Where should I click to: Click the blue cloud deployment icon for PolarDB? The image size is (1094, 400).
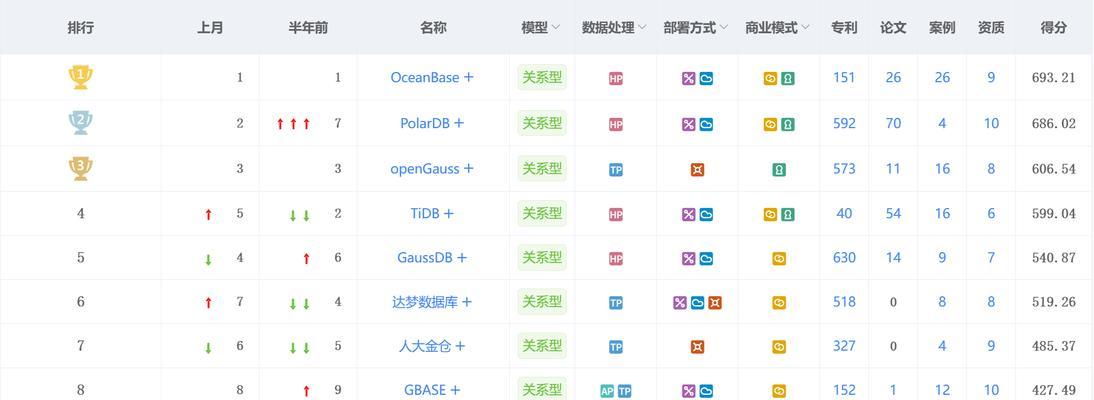[x=706, y=125]
